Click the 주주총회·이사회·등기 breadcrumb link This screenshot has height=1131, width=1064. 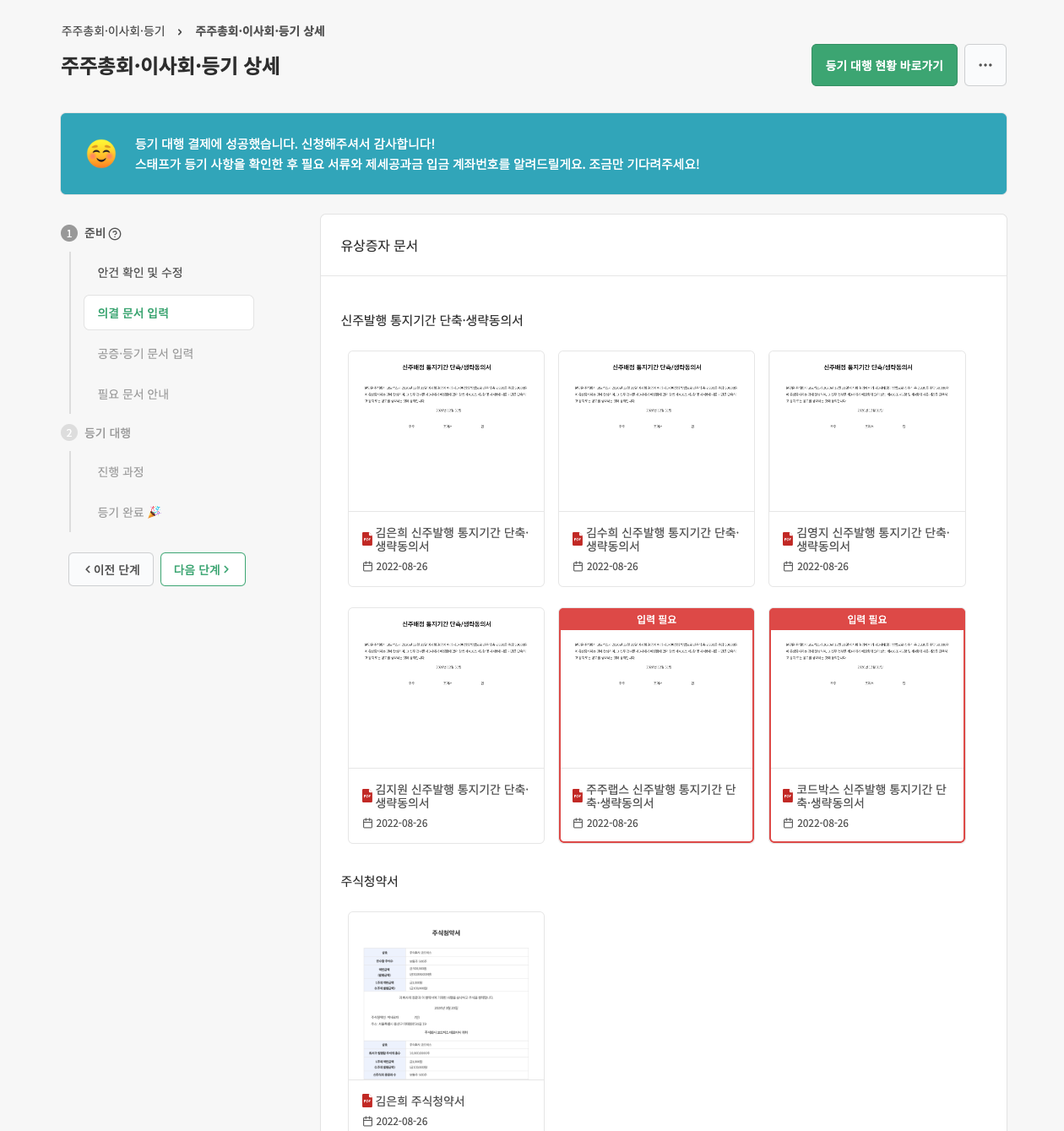click(x=114, y=30)
